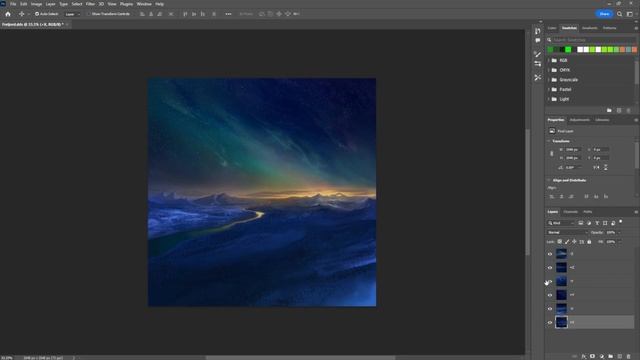Viewport: 640px width, 360px height.
Task: Open the File menu
Action: [13, 4]
